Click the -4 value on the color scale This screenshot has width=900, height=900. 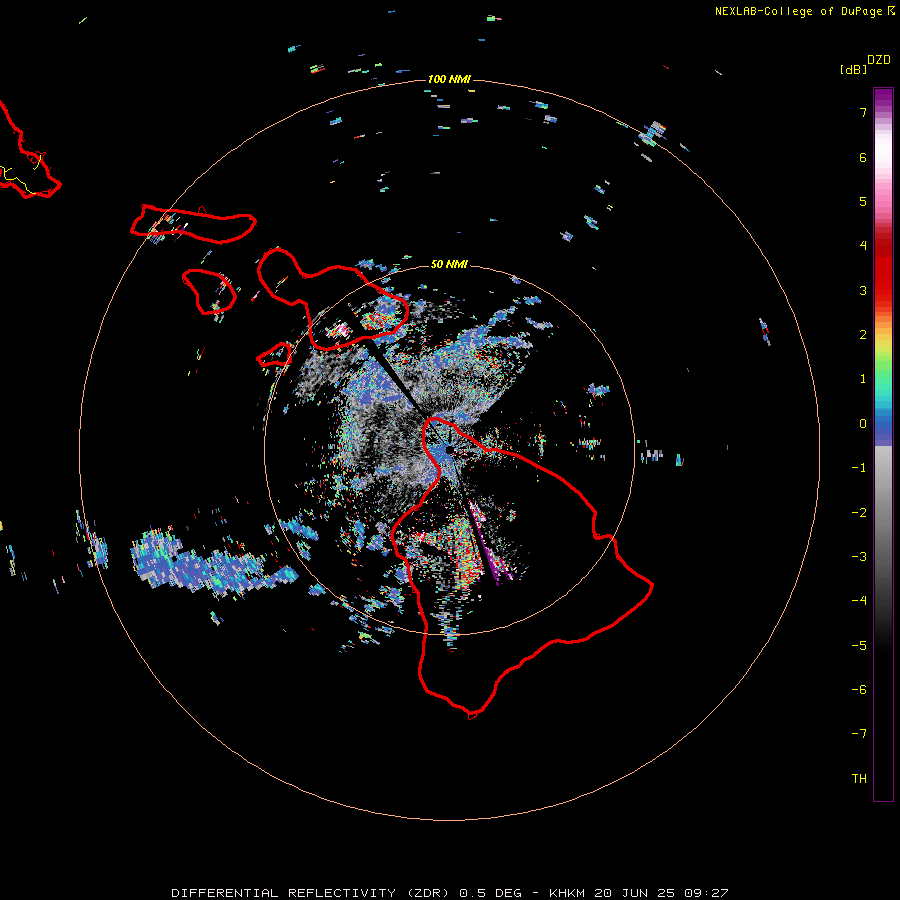[859, 601]
